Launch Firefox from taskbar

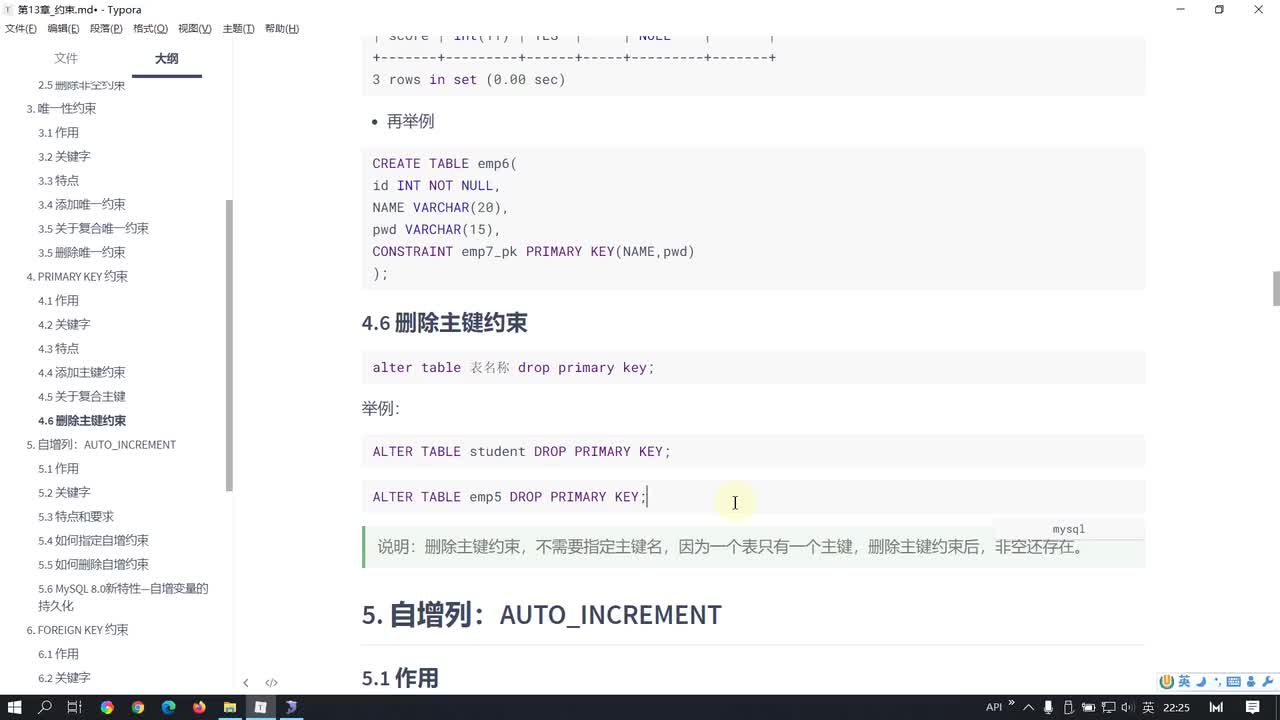click(x=199, y=707)
